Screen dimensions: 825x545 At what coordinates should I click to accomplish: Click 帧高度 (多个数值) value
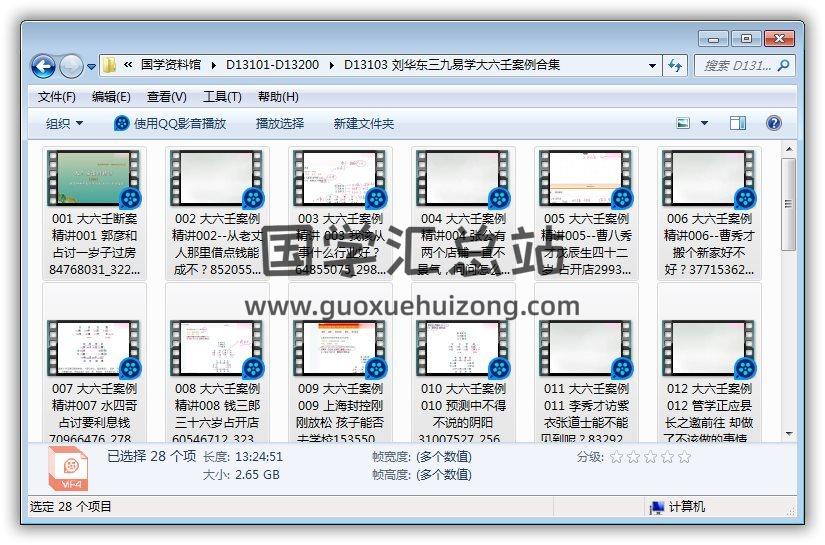pos(444,475)
